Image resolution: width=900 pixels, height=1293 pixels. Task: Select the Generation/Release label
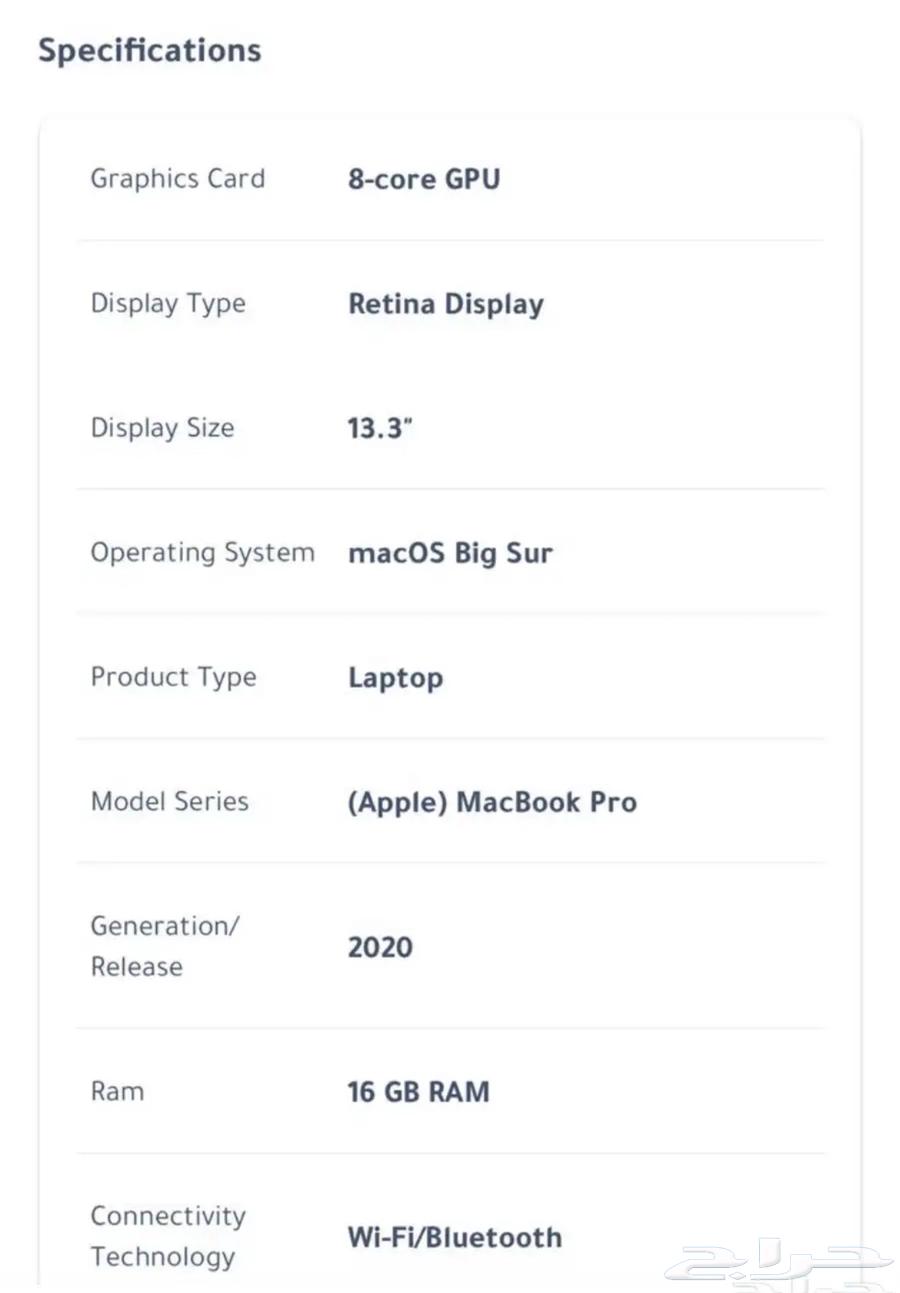tap(165, 946)
